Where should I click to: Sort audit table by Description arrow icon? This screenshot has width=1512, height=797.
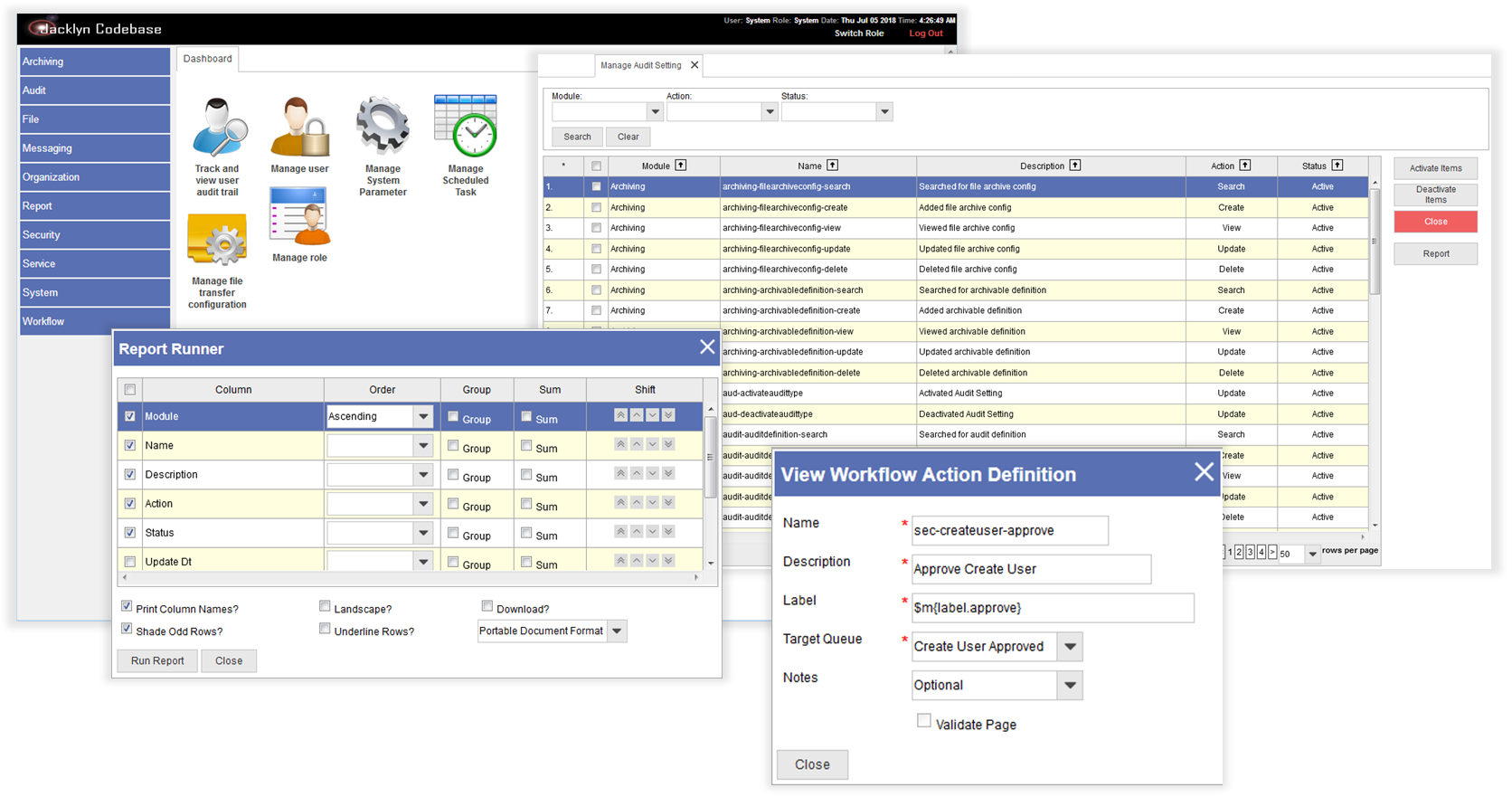point(1075,166)
